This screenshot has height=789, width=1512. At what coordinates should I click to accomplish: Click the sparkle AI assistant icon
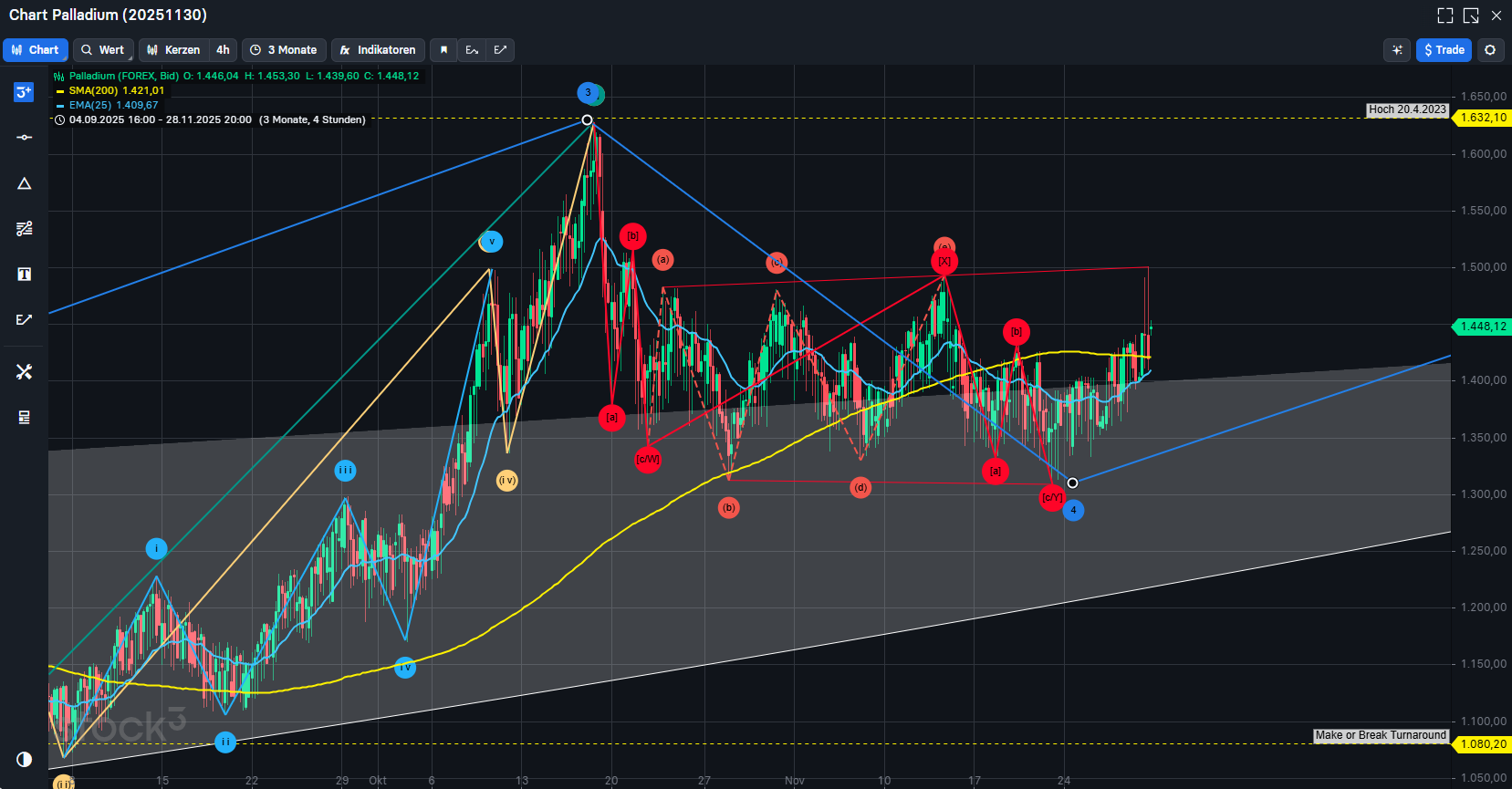[x=1397, y=50]
